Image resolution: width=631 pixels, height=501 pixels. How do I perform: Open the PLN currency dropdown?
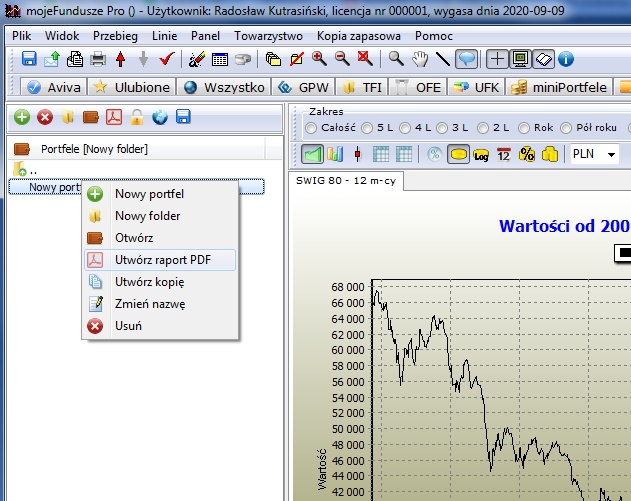[609, 155]
